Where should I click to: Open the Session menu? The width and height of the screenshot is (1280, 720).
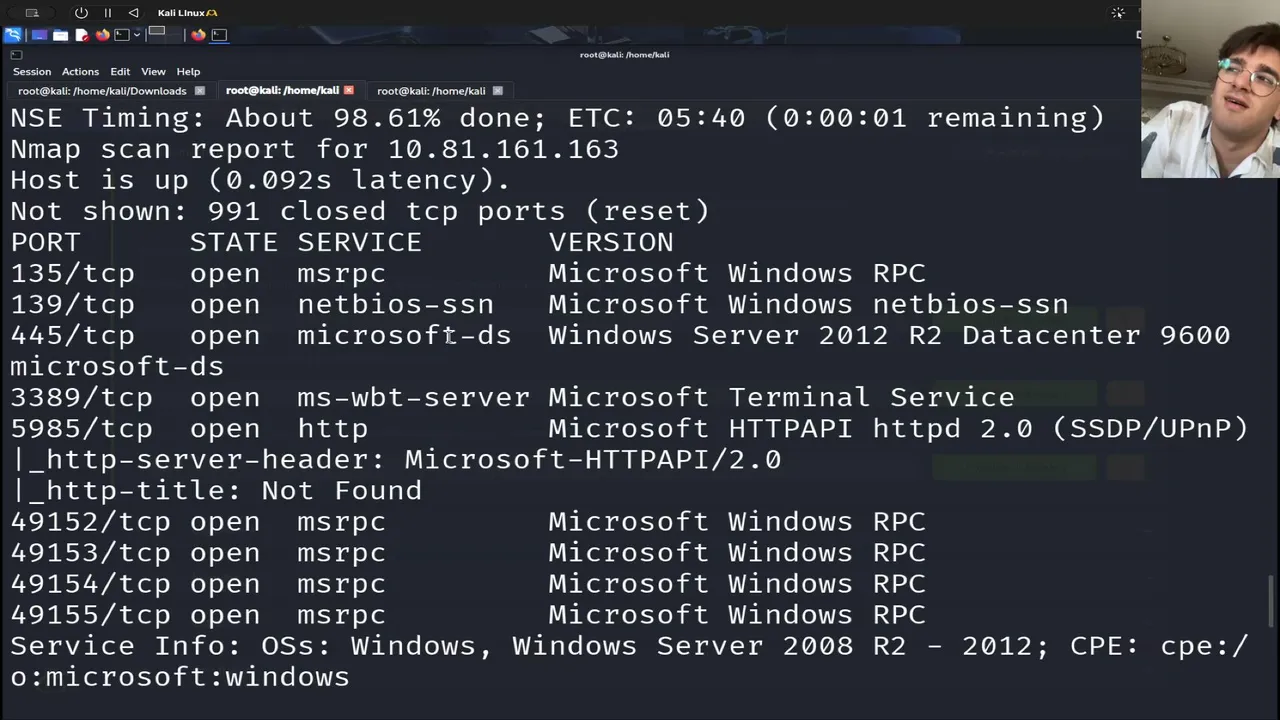coord(32,72)
